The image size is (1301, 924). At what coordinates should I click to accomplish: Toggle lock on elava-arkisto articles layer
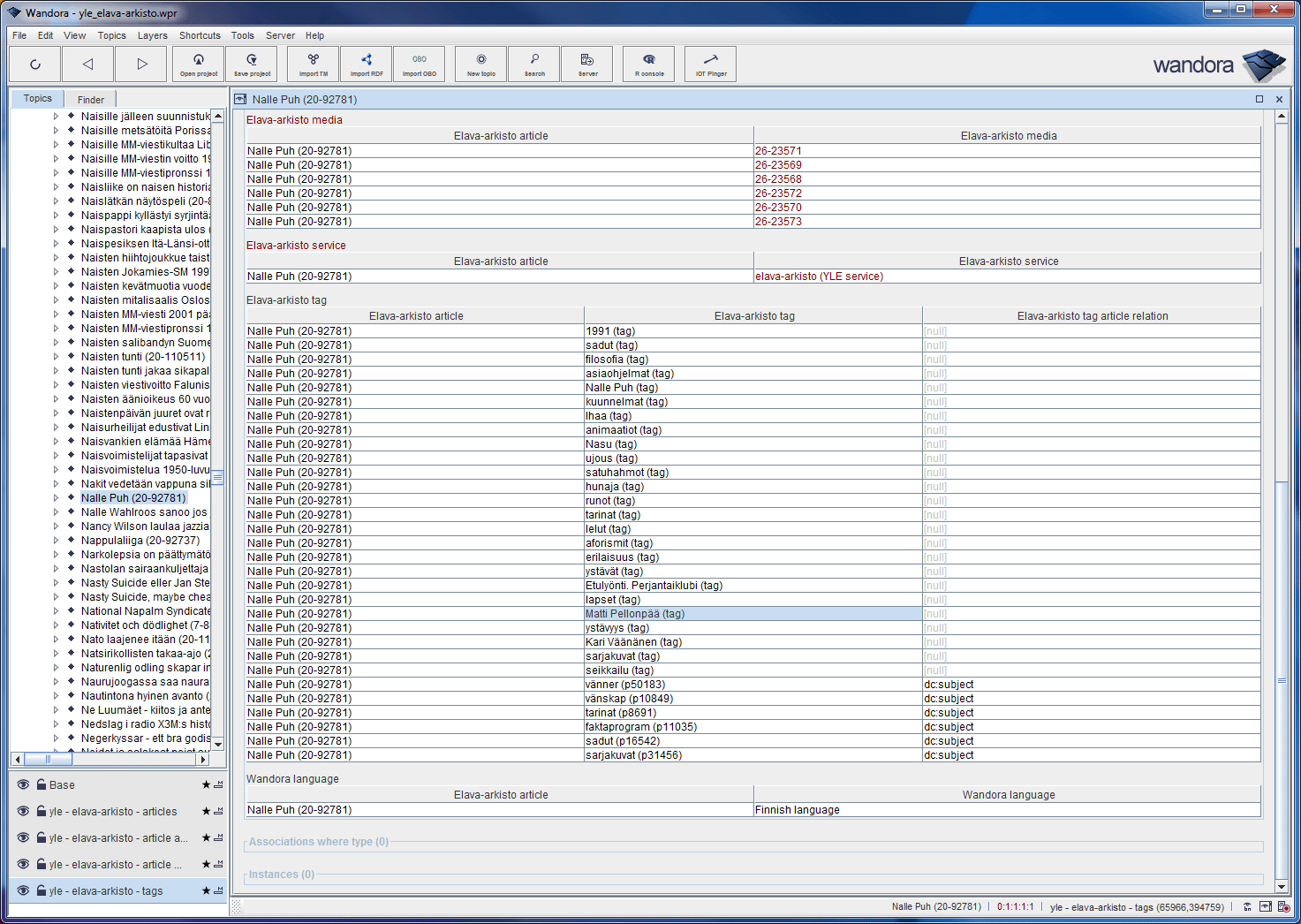41,811
